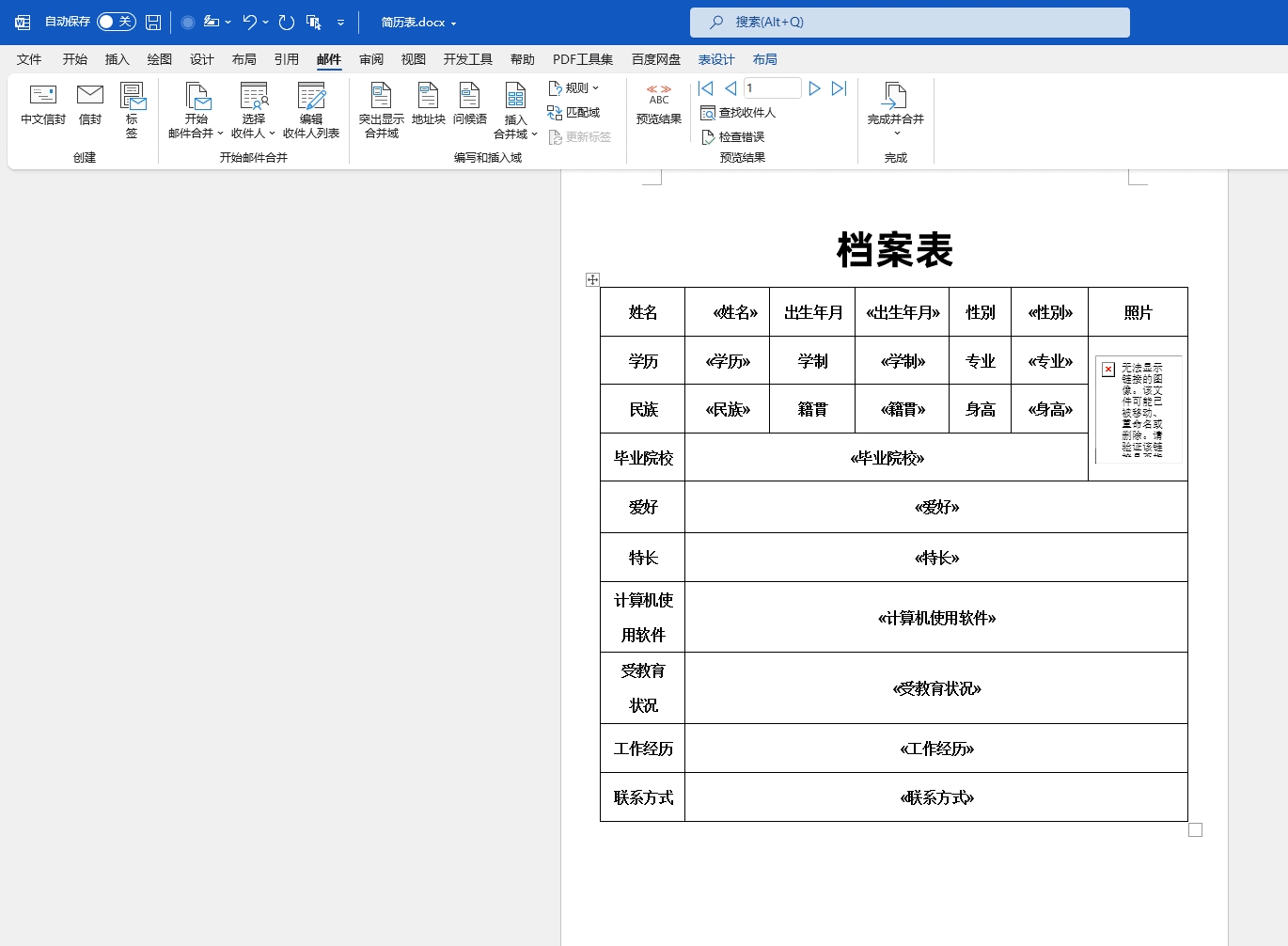The image size is (1288, 946).
Task: Go to next record icon
Action: coord(814,88)
